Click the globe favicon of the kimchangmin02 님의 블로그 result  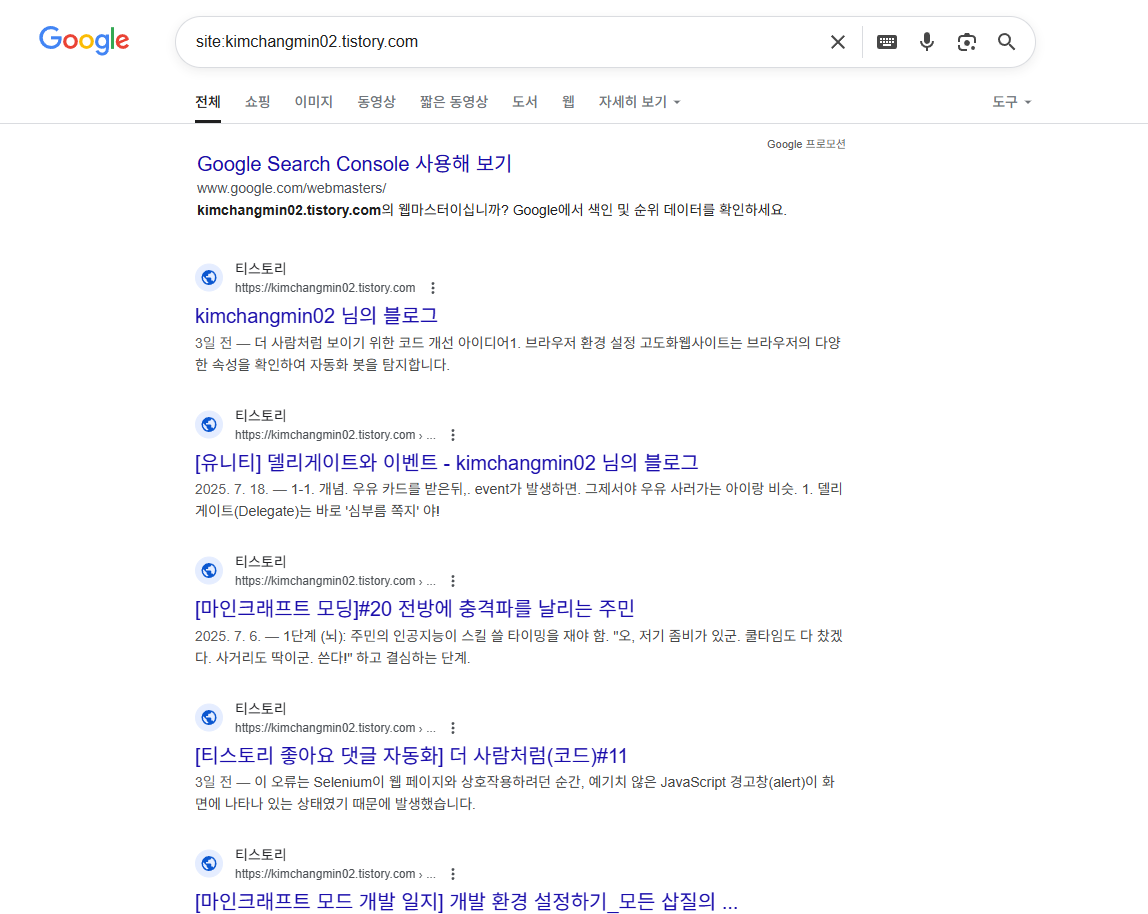pos(209,278)
